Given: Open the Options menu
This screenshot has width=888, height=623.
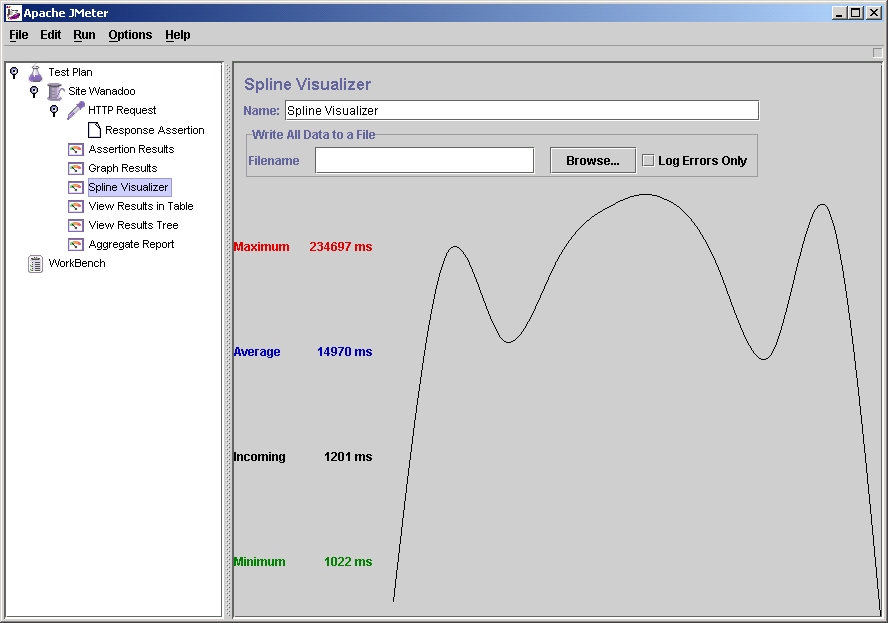Looking at the screenshot, I should click(x=130, y=35).
